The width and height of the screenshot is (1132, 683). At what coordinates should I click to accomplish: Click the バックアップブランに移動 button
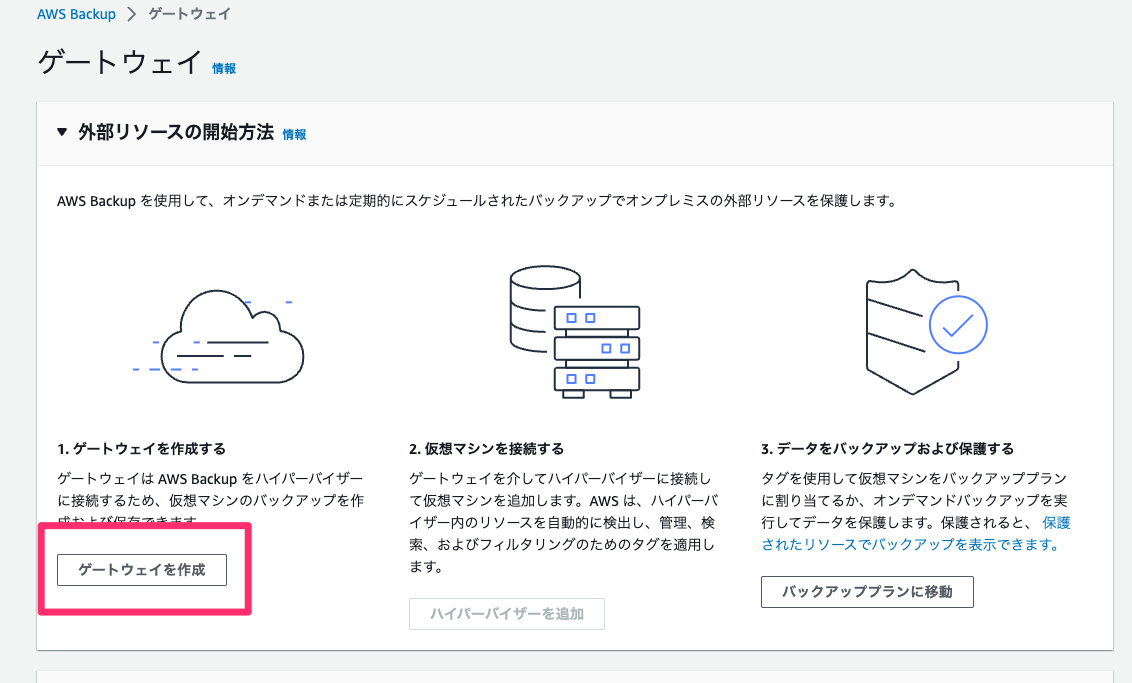pyautogui.click(x=867, y=591)
